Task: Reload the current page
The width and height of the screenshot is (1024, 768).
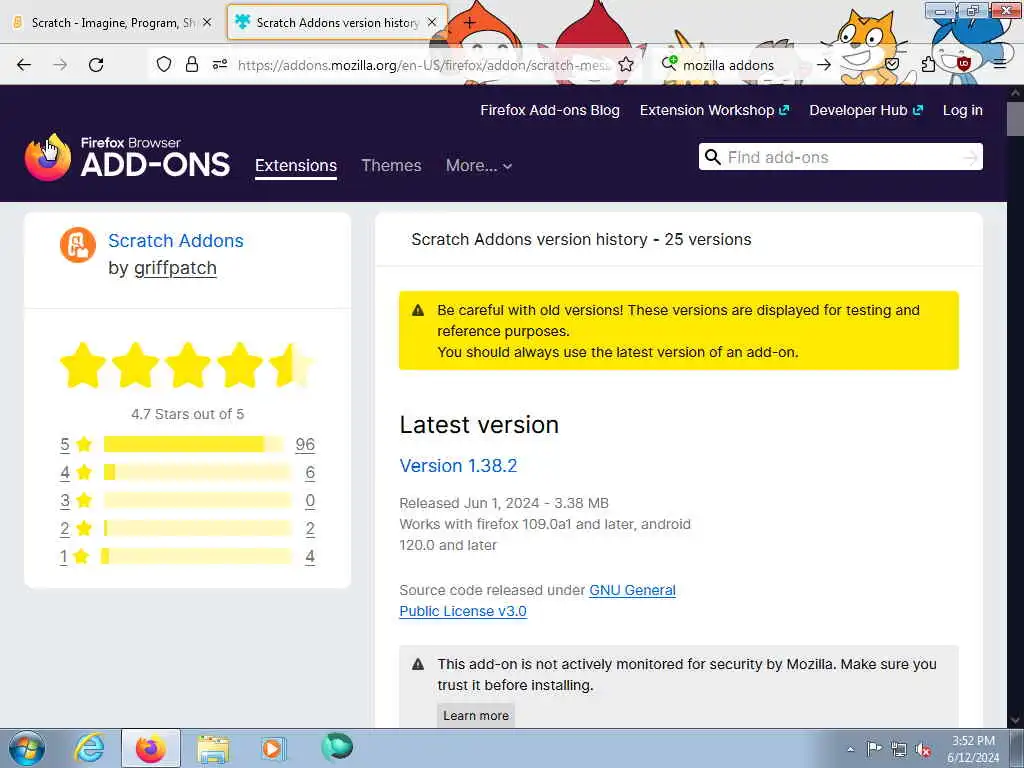Action: (96, 65)
